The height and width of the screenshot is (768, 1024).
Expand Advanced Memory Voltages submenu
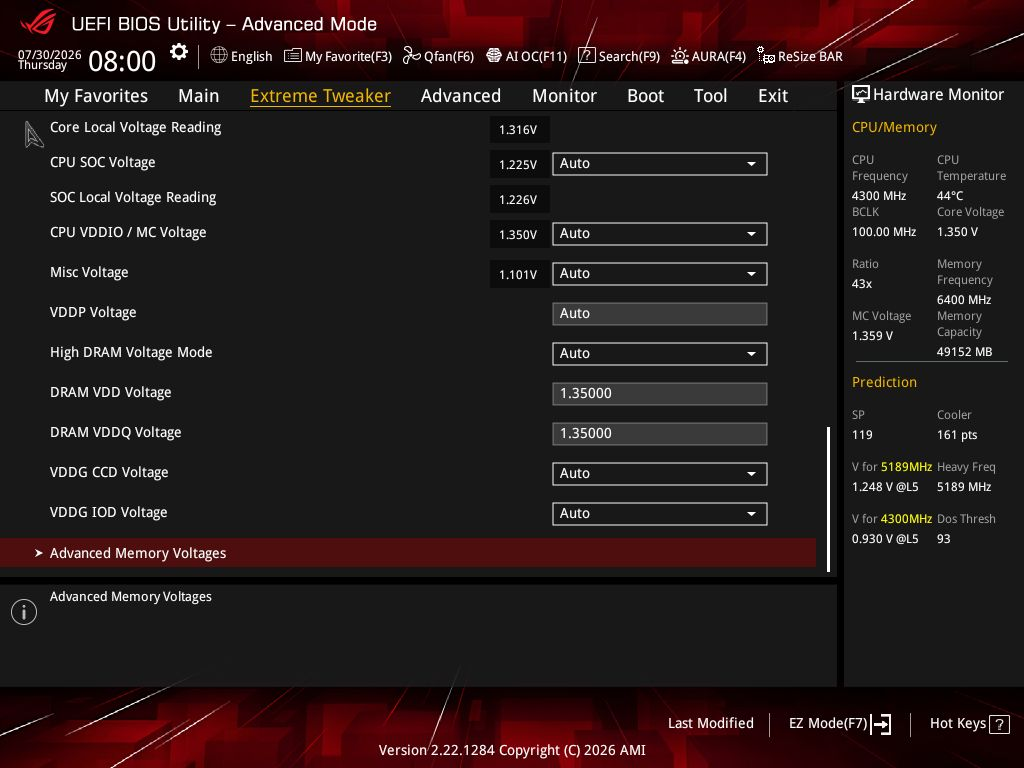click(x=408, y=553)
